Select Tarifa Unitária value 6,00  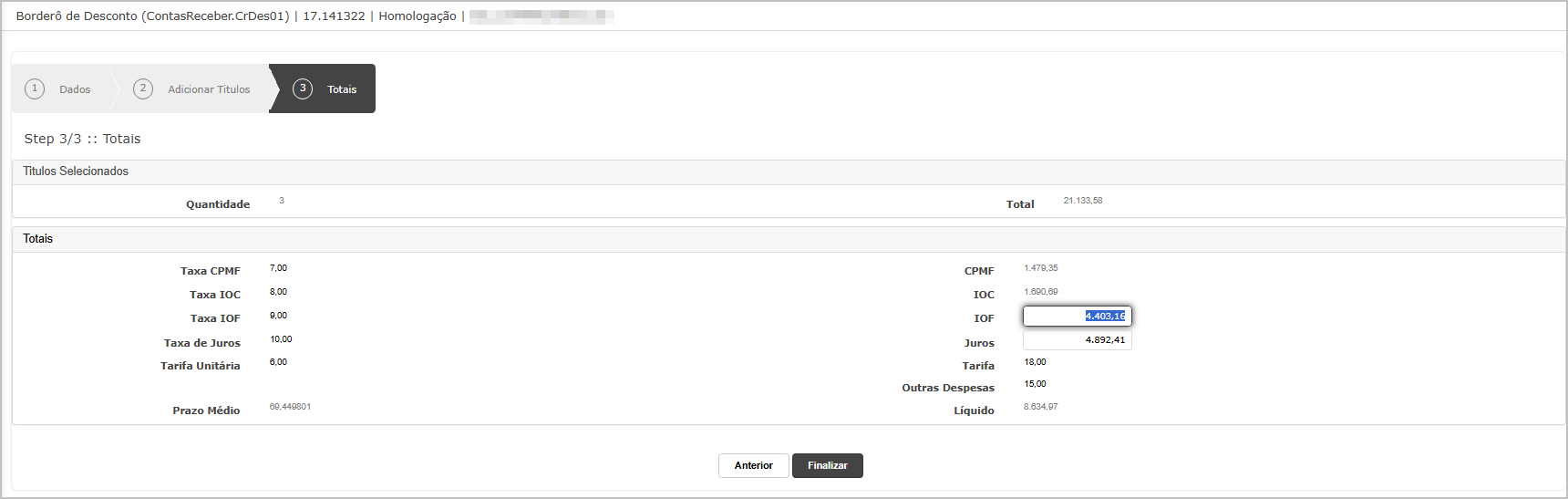coord(278,362)
